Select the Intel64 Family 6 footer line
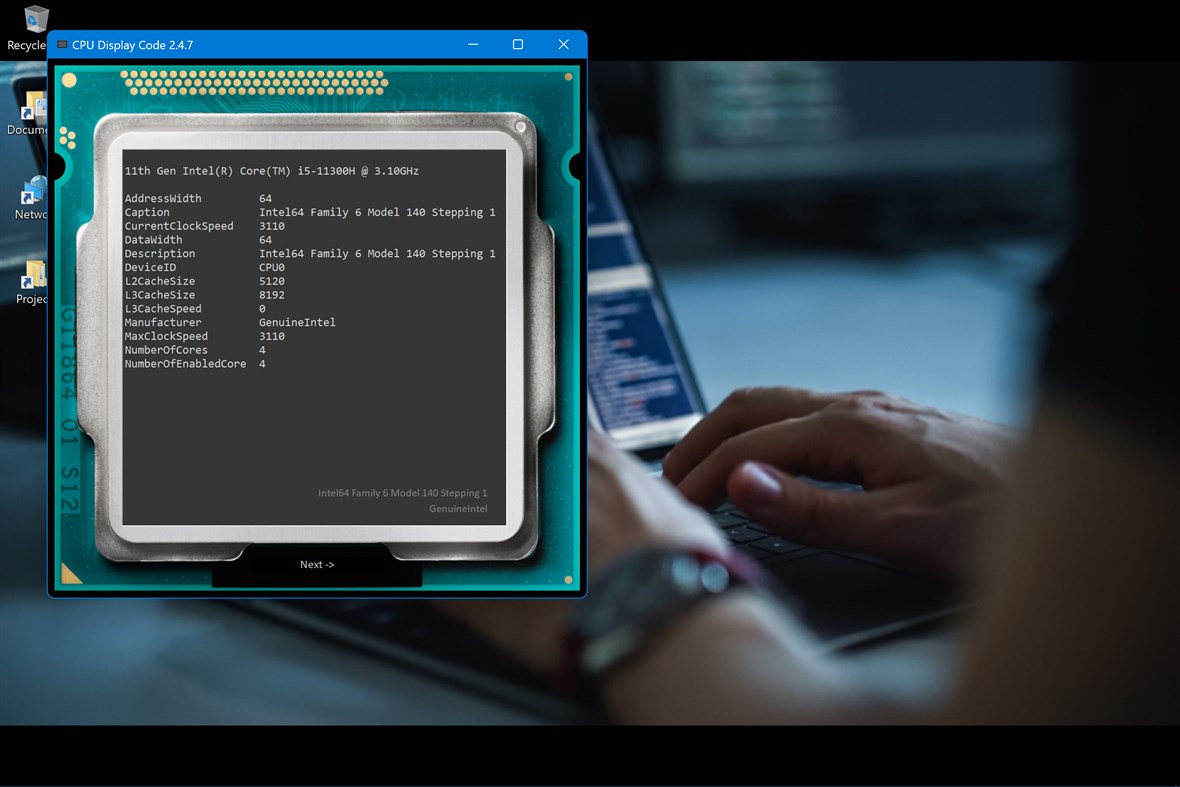The image size is (1180, 787). coord(404,492)
